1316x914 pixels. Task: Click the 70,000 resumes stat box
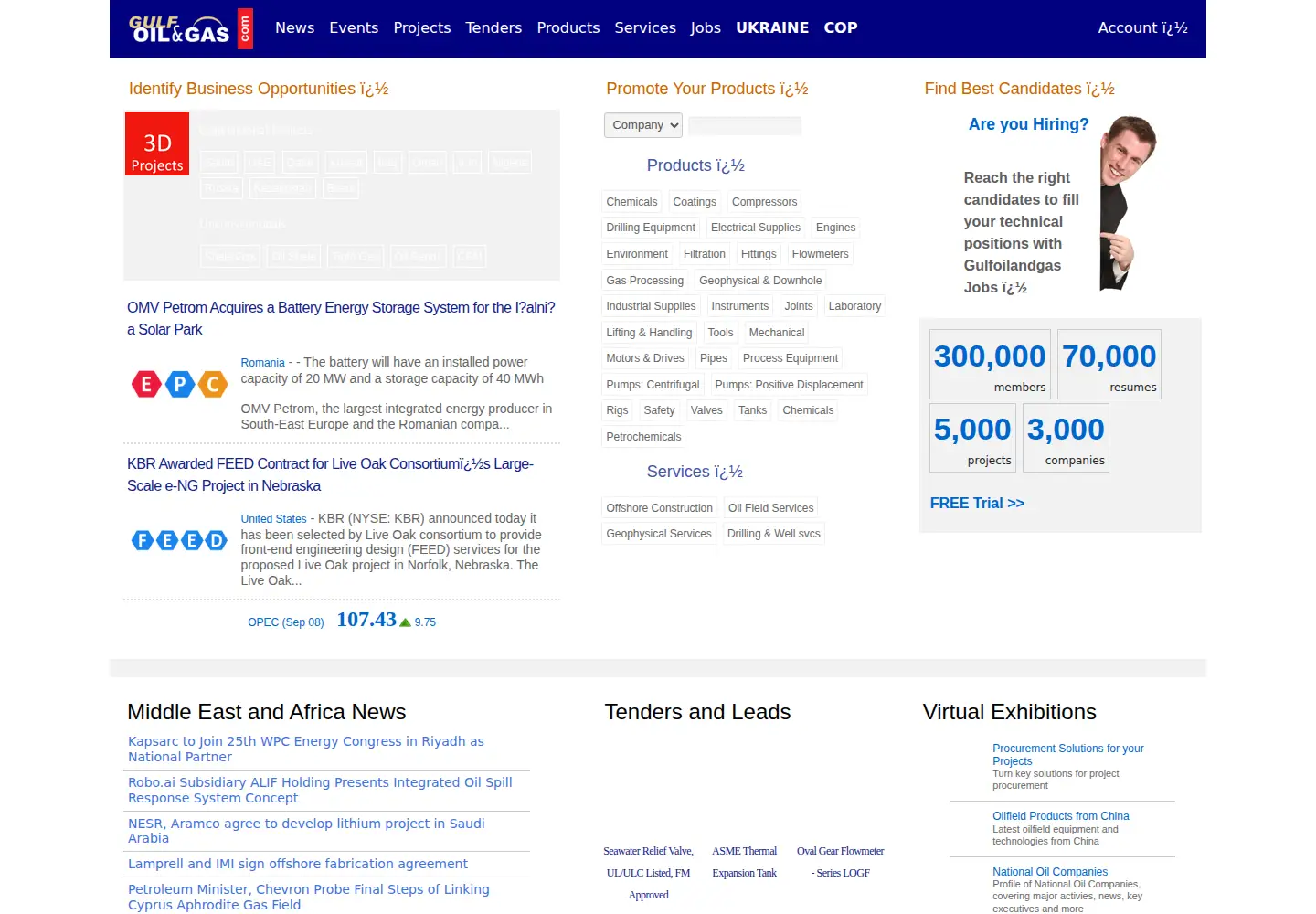tap(1109, 364)
